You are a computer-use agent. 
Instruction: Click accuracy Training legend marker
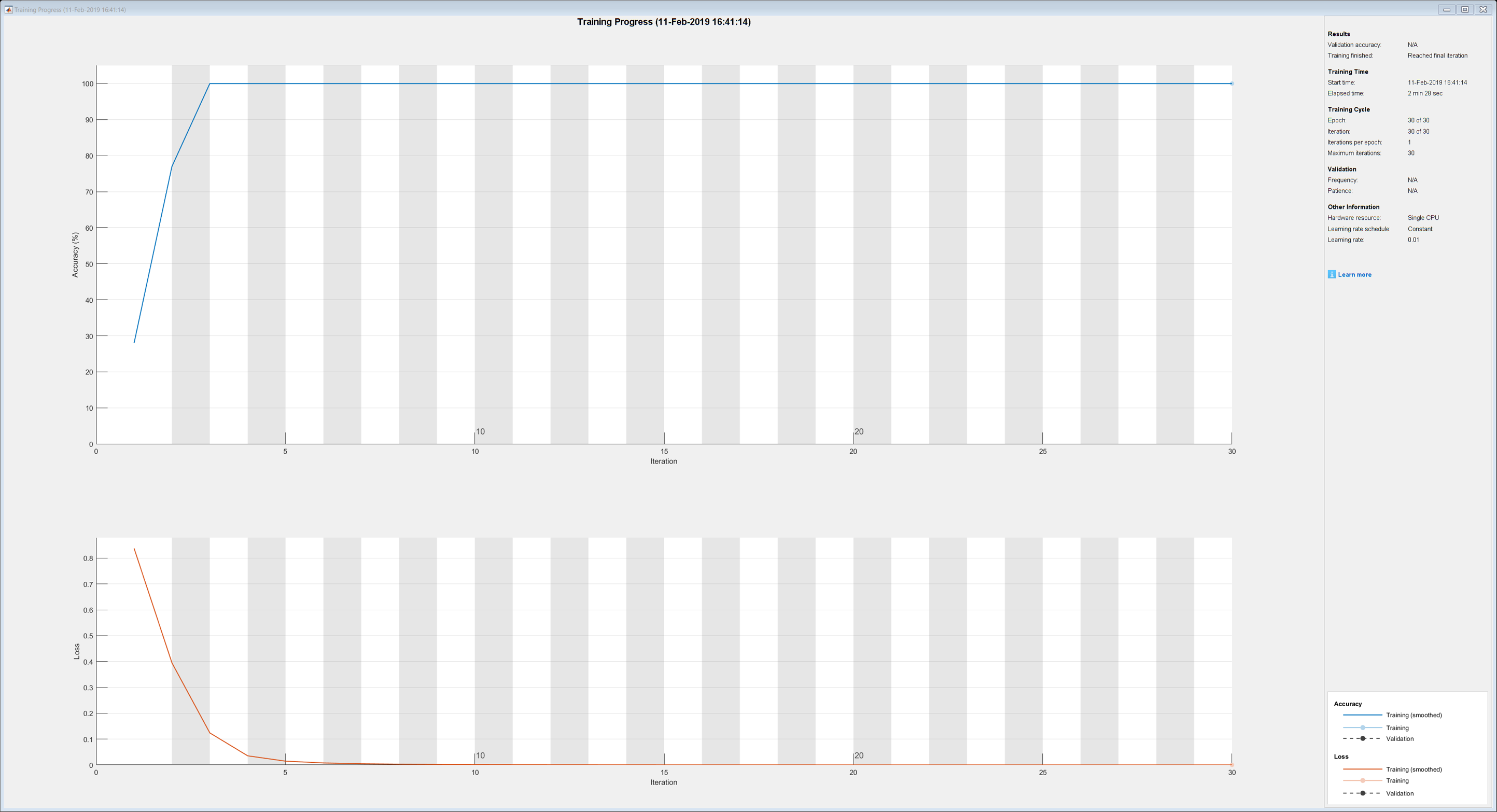[x=1362, y=727]
